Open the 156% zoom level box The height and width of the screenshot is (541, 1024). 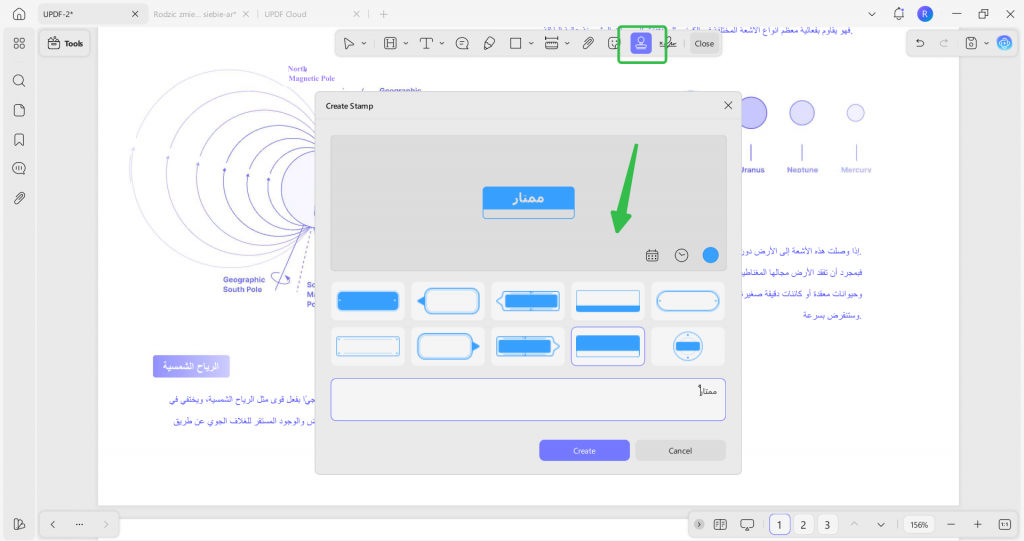919,525
